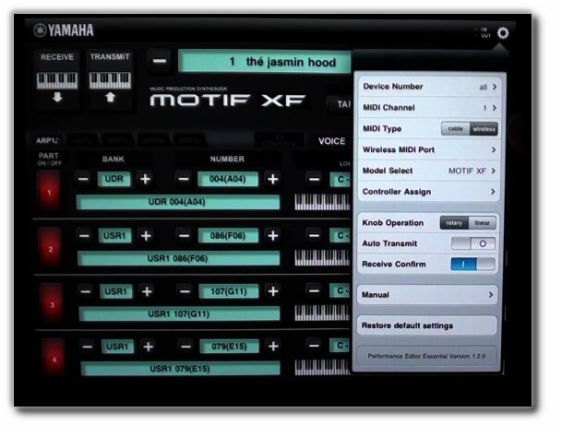
Task: Decrease part 2 bank with minus
Action: click(x=84, y=236)
